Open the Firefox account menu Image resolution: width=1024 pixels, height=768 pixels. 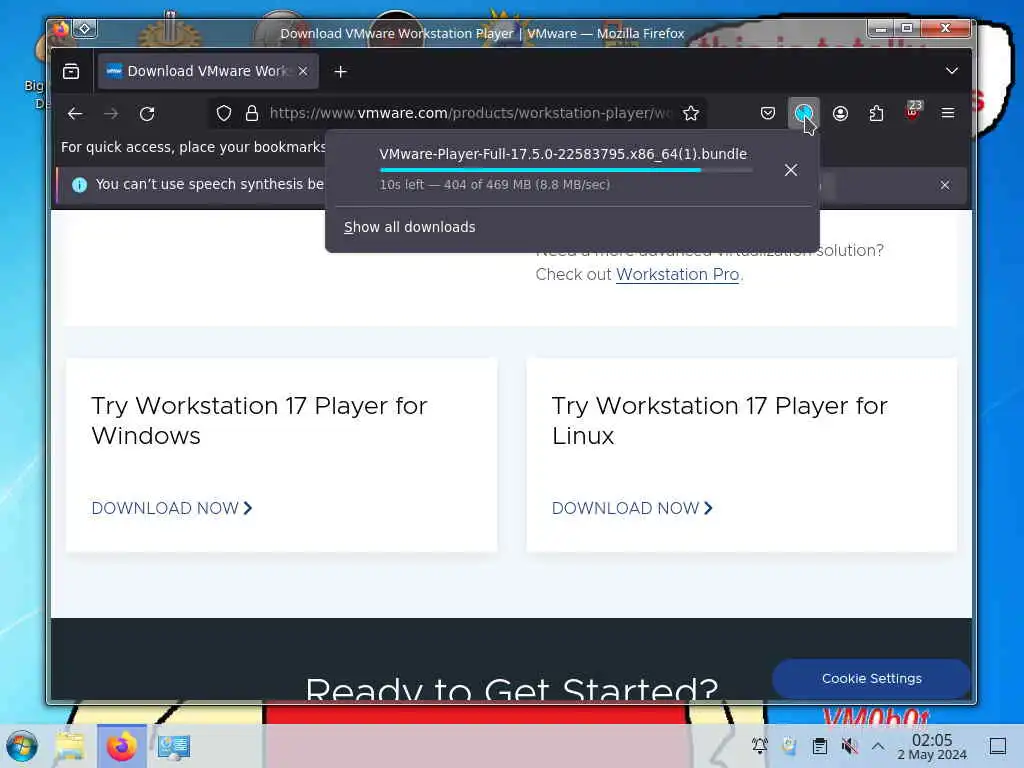840,114
